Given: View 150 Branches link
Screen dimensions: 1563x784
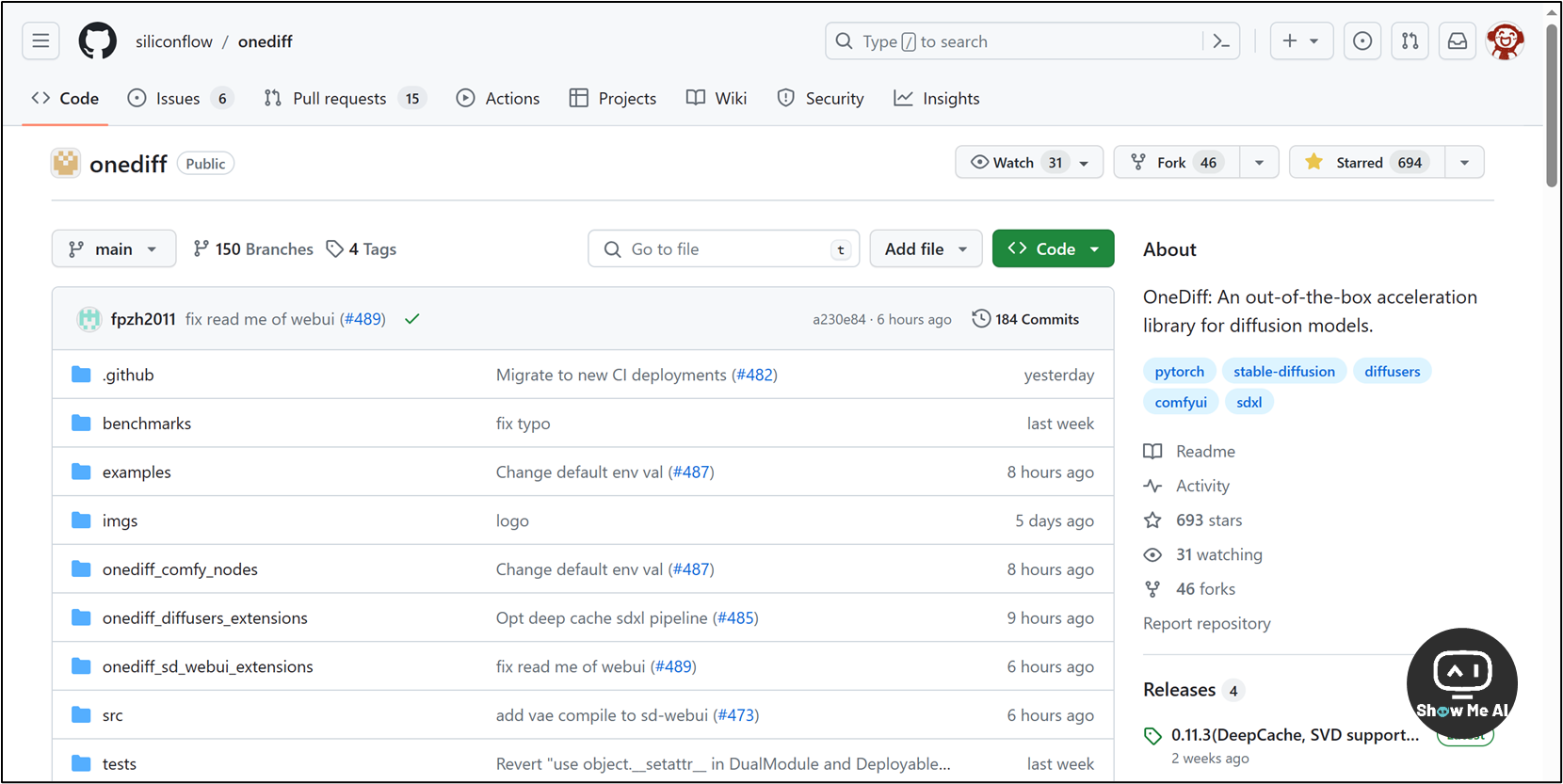Looking at the screenshot, I should [x=253, y=248].
